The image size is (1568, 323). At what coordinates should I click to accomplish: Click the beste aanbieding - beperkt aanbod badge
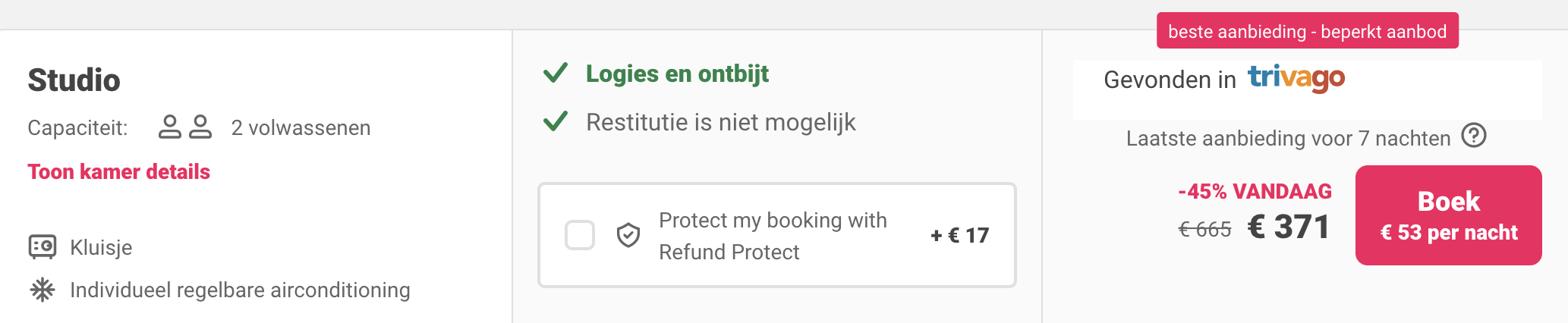pyautogui.click(x=1308, y=31)
